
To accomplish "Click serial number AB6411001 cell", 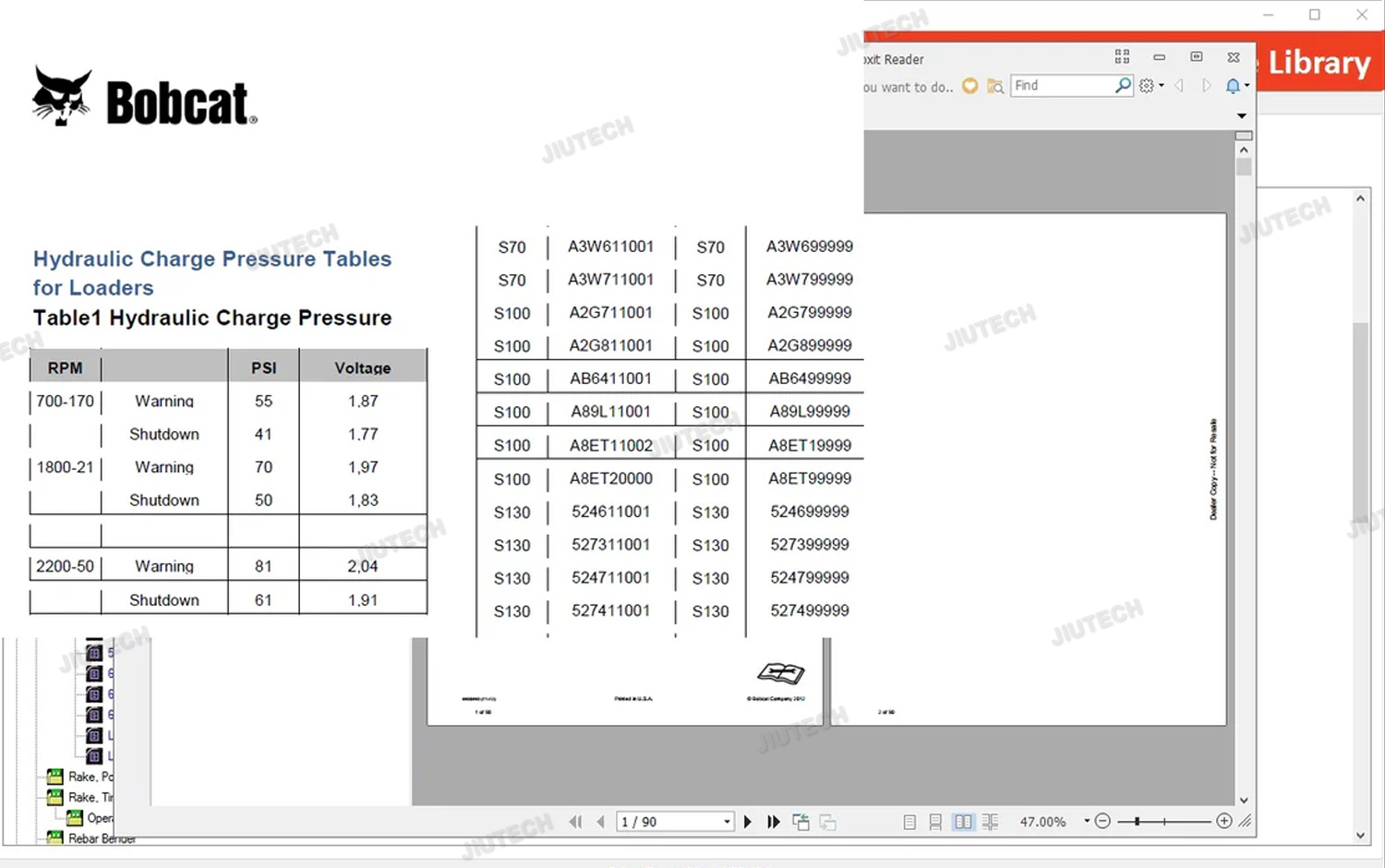I will (610, 379).
